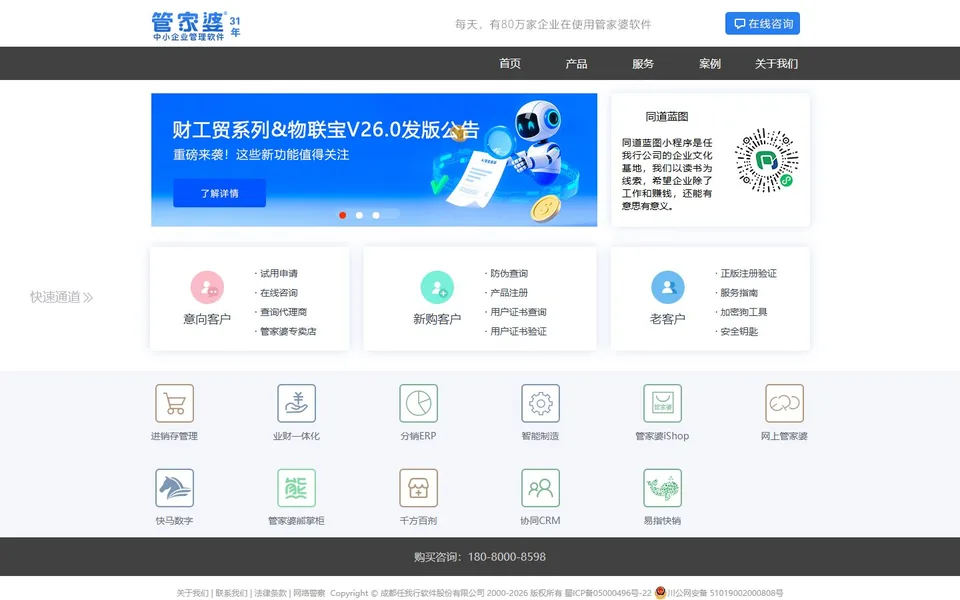Open the 安全钥匙 link
This screenshot has height=600, width=960.
(739, 331)
